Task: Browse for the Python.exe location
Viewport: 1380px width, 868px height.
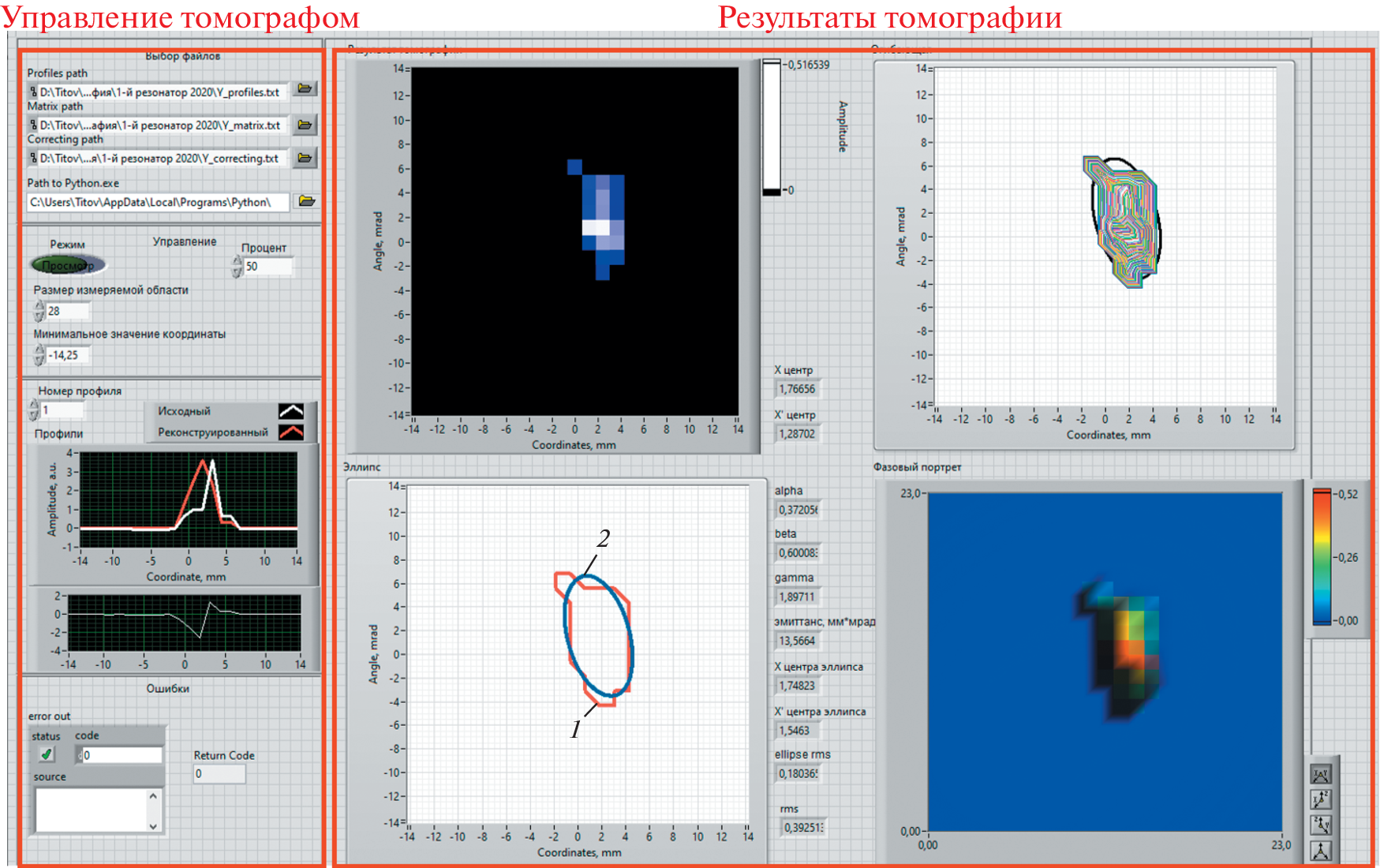Action: (x=306, y=202)
